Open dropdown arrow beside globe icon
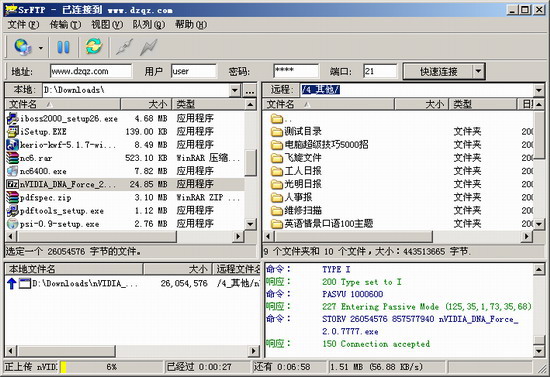This screenshot has width=550, height=377. click(x=41, y=48)
